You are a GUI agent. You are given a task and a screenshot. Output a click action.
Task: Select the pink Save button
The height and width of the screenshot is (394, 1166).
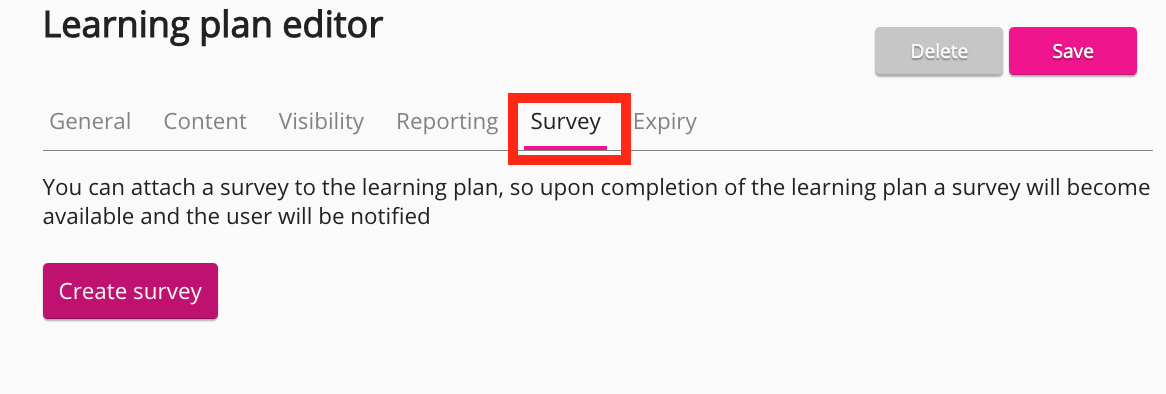1072,51
